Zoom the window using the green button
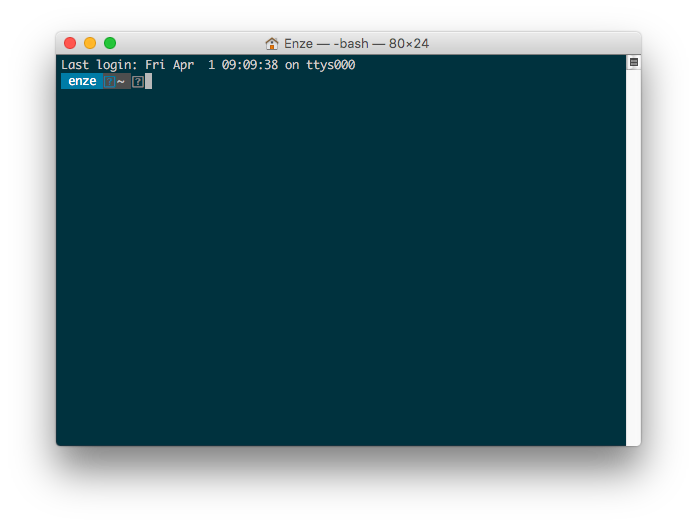 click(110, 43)
